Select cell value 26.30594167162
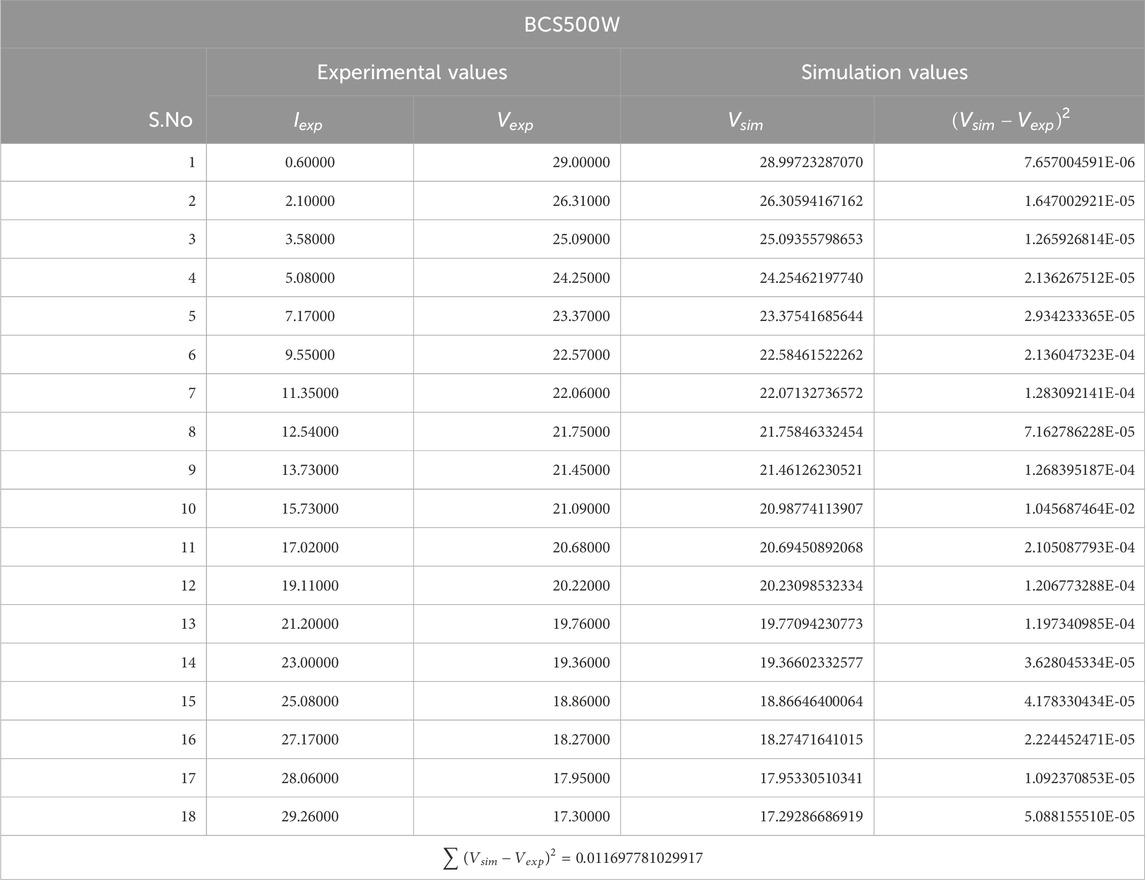1145x880 pixels. 811,201
